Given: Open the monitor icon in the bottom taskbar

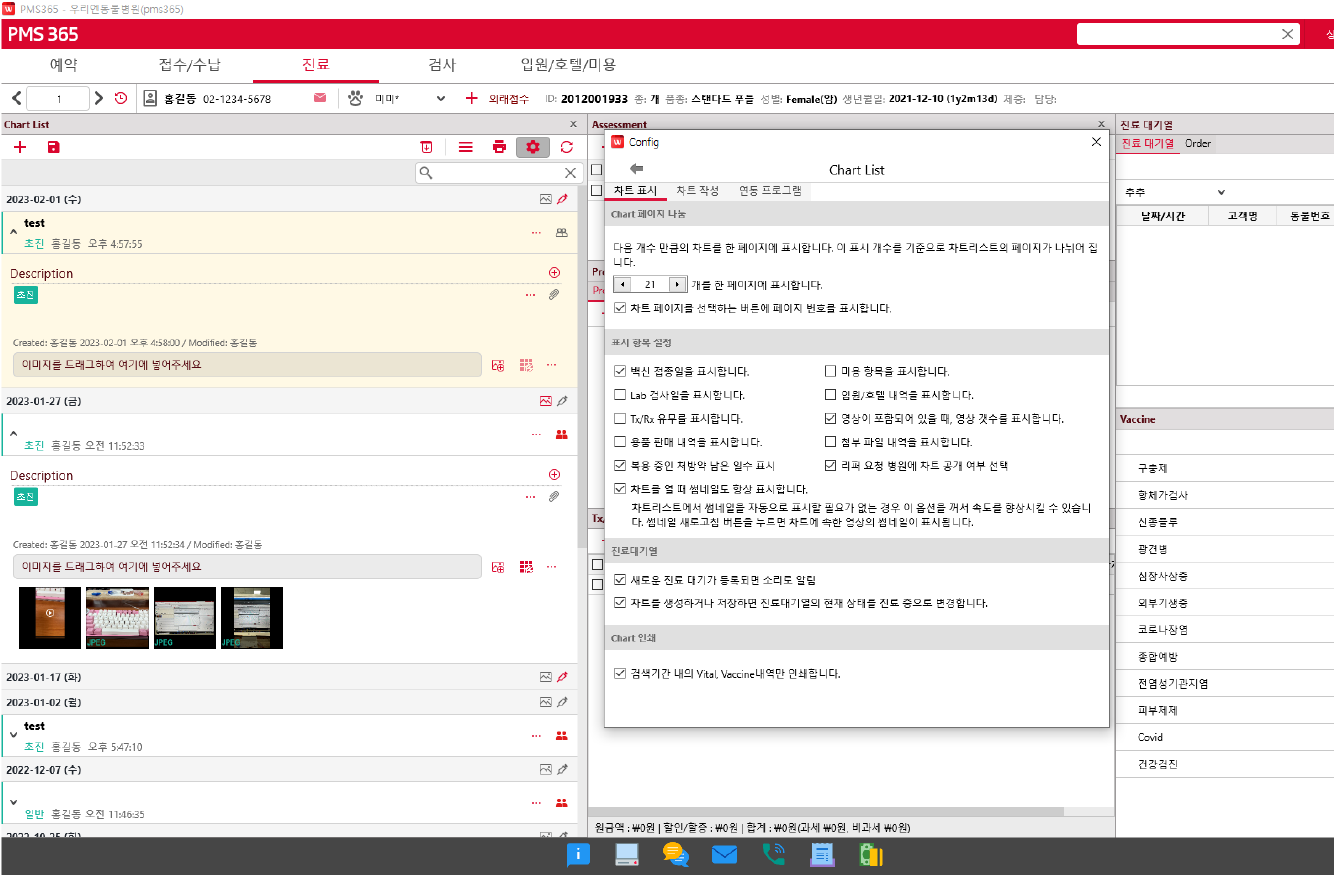Looking at the screenshot, I should click(x=627, y=854).
